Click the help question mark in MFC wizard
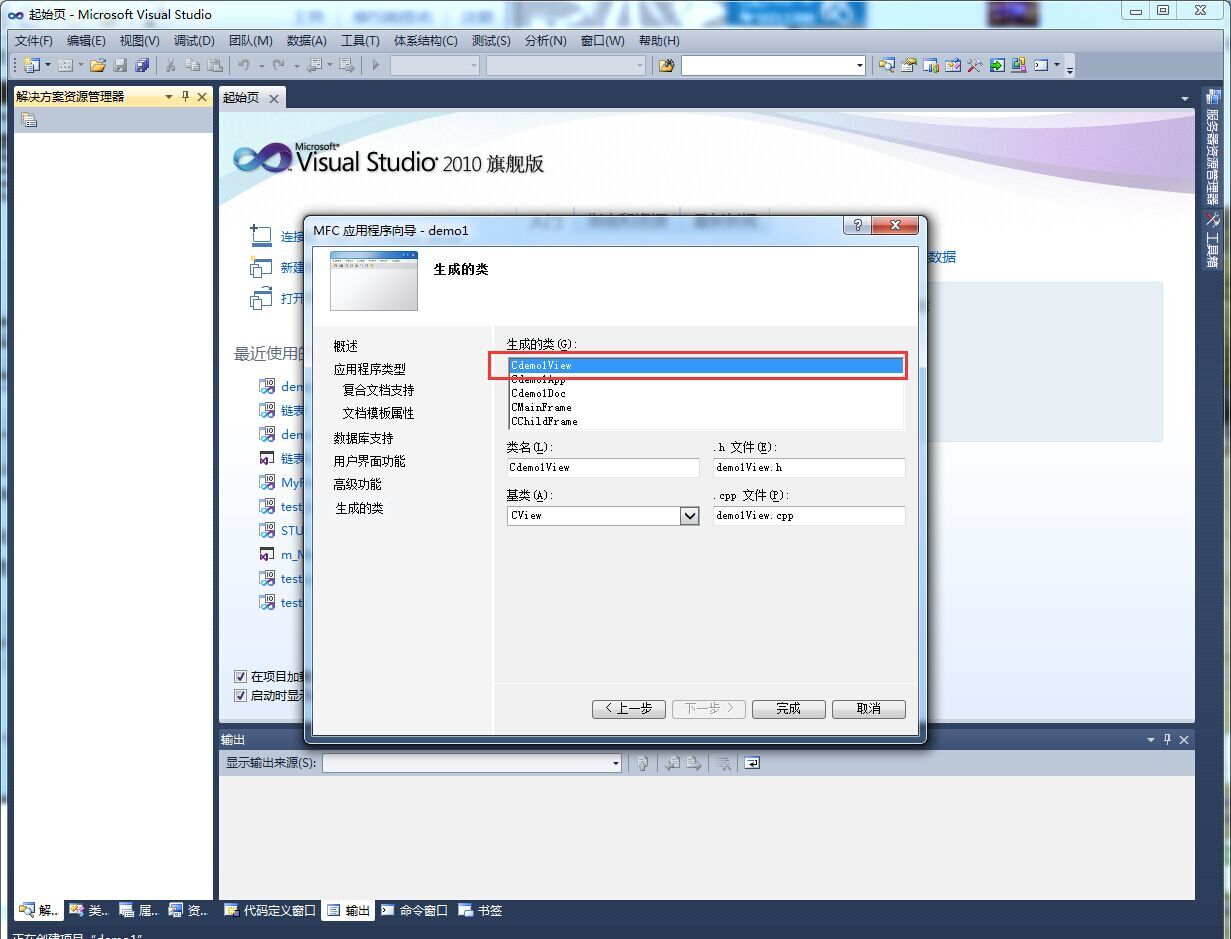This screenshot has width=1231, height=939. 857,225
